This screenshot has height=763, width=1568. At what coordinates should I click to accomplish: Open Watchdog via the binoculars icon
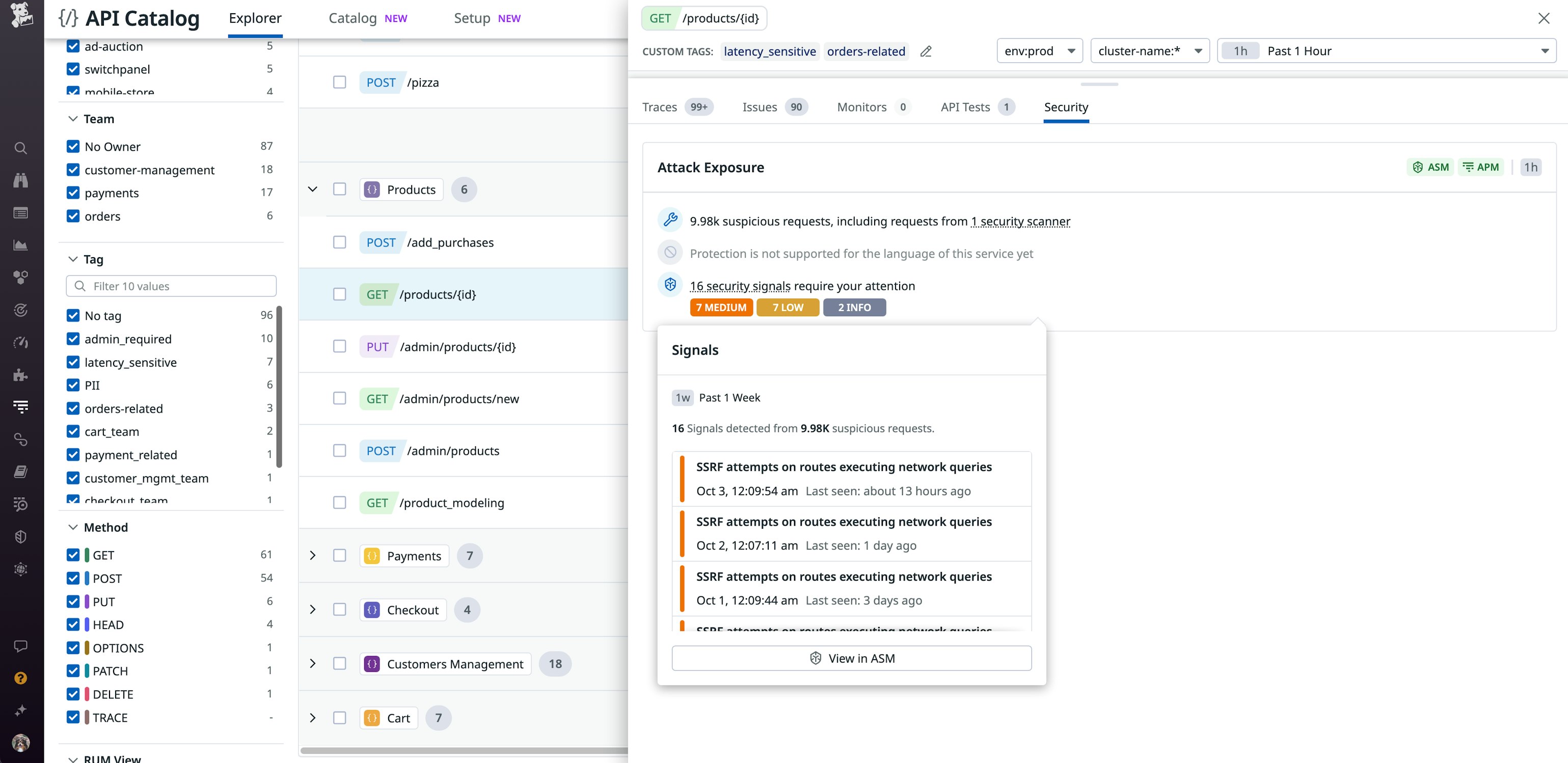point(21,180)
